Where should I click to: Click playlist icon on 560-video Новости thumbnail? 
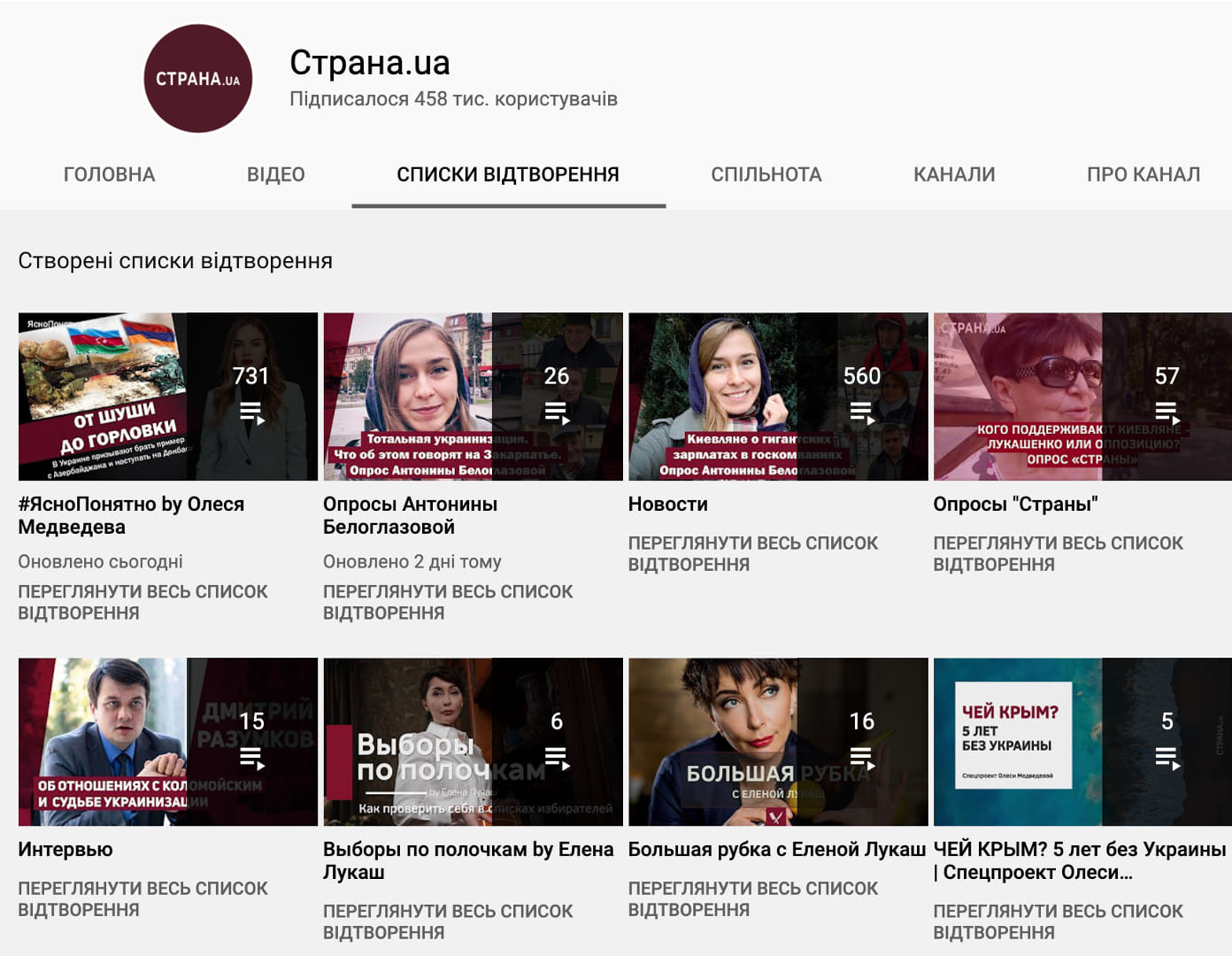click(x=861, y=412)
